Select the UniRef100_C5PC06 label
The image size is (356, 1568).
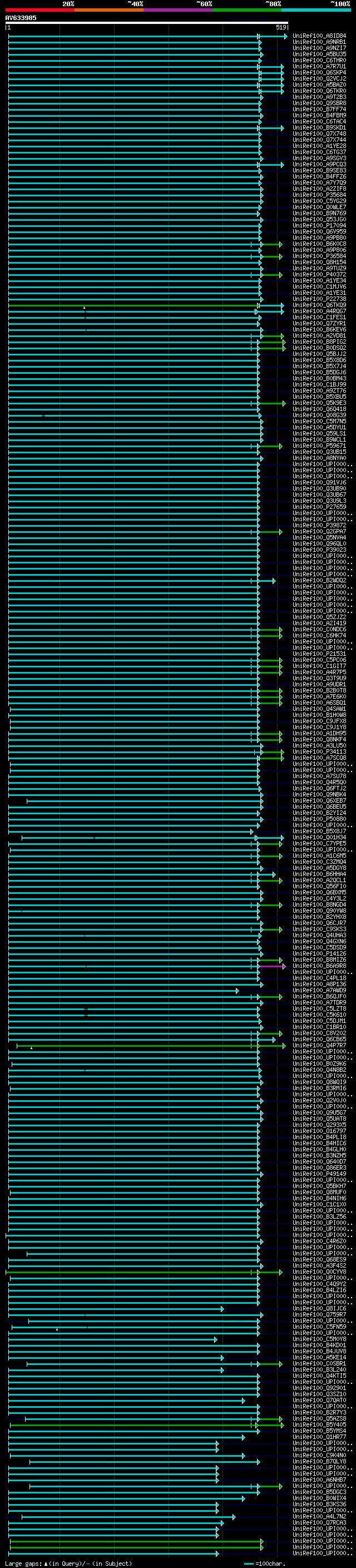[319, 660]
